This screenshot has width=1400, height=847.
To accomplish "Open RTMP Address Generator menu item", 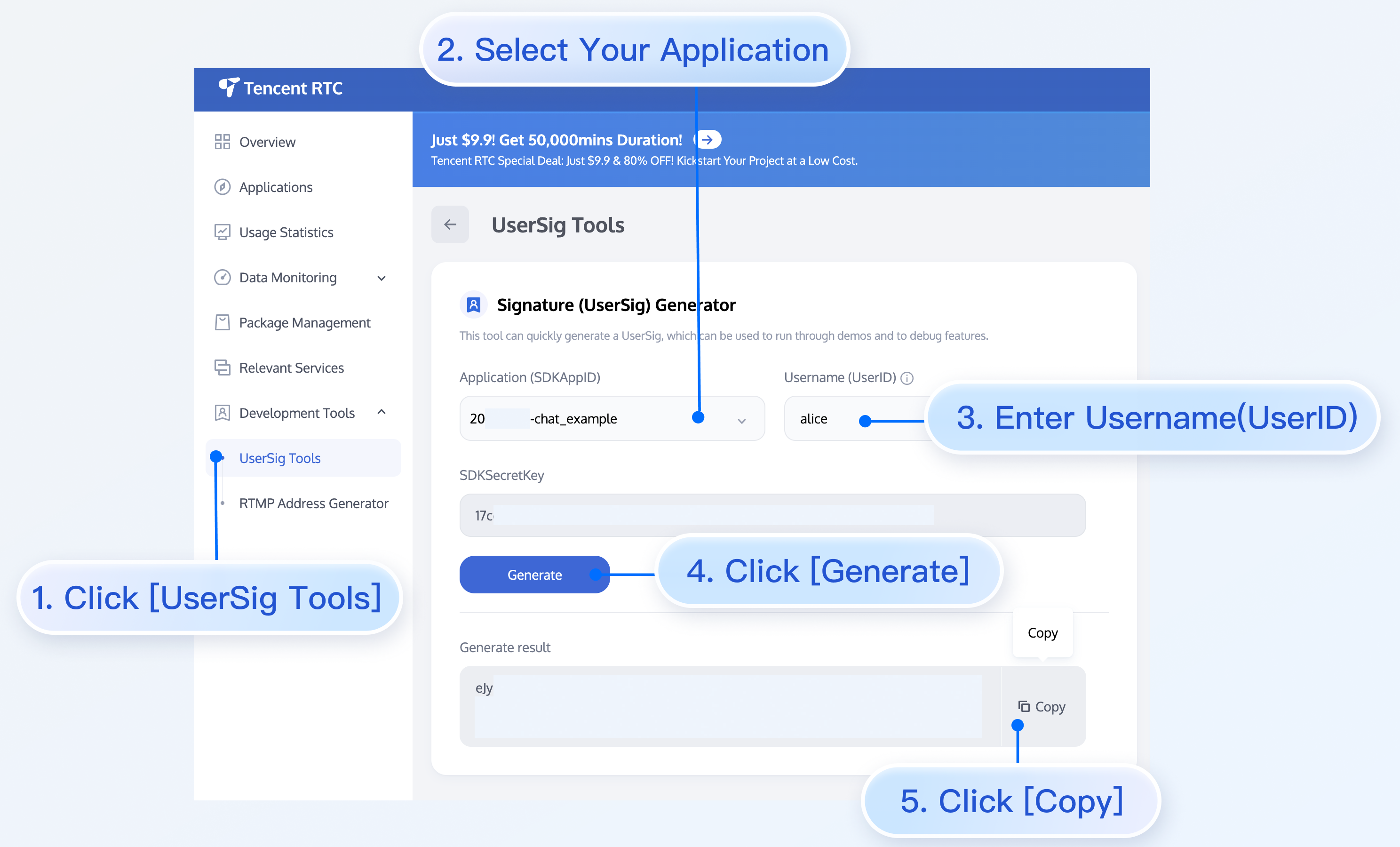I will click(314, 503).
